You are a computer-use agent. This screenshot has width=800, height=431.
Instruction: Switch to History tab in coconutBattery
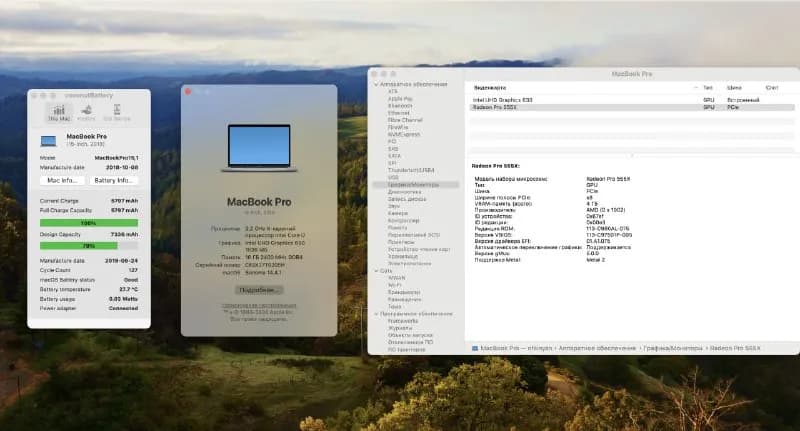(86, 112)
